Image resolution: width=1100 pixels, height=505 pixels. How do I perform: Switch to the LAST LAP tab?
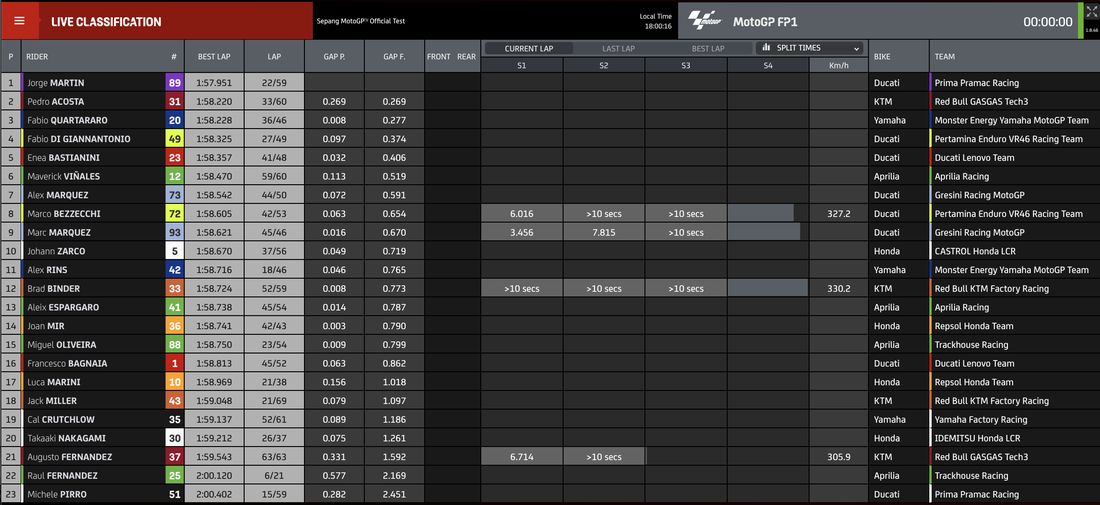coord(618,48)
